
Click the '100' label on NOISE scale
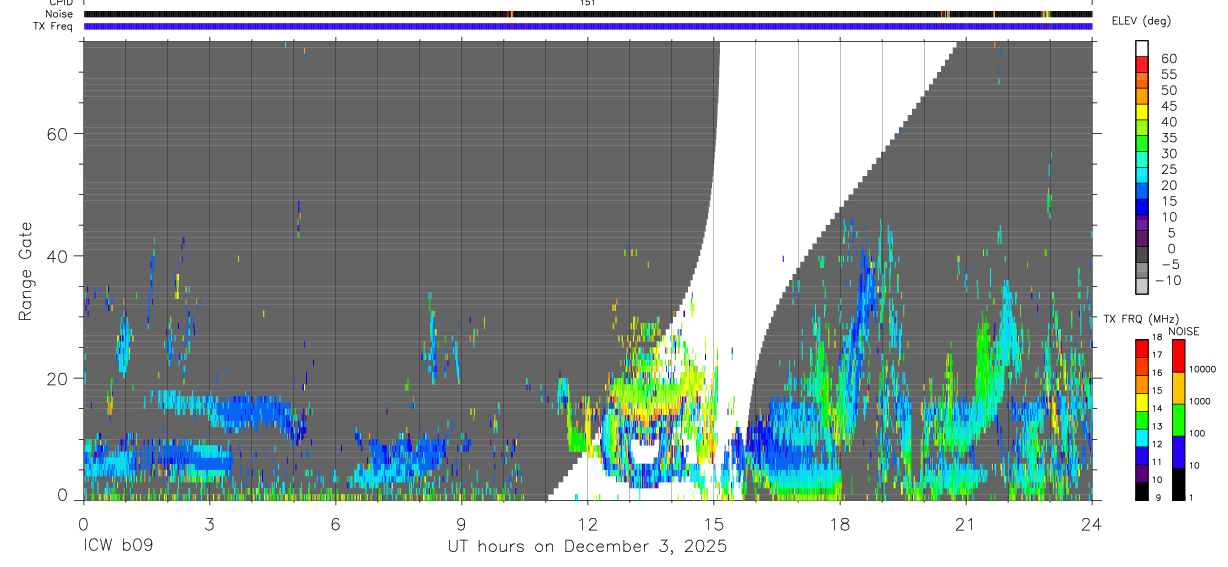1197,434
